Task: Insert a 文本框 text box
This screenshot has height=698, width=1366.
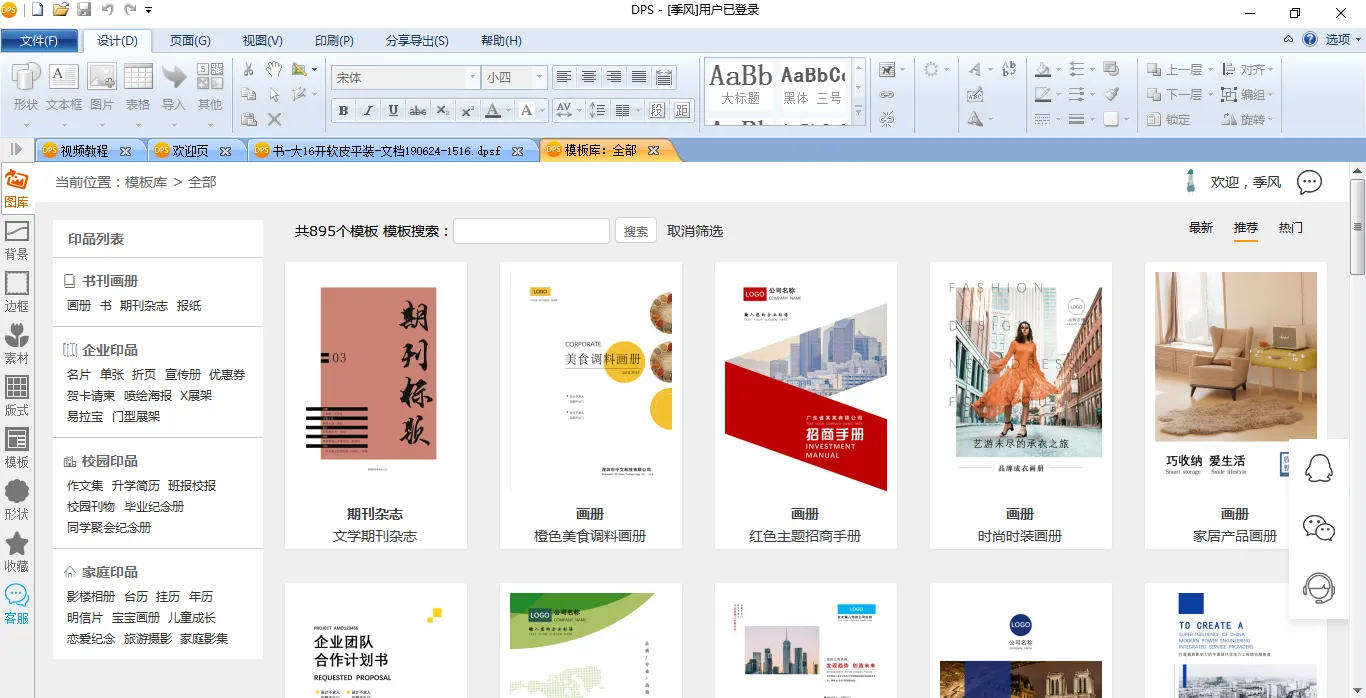Action: (x=64, y=87)
